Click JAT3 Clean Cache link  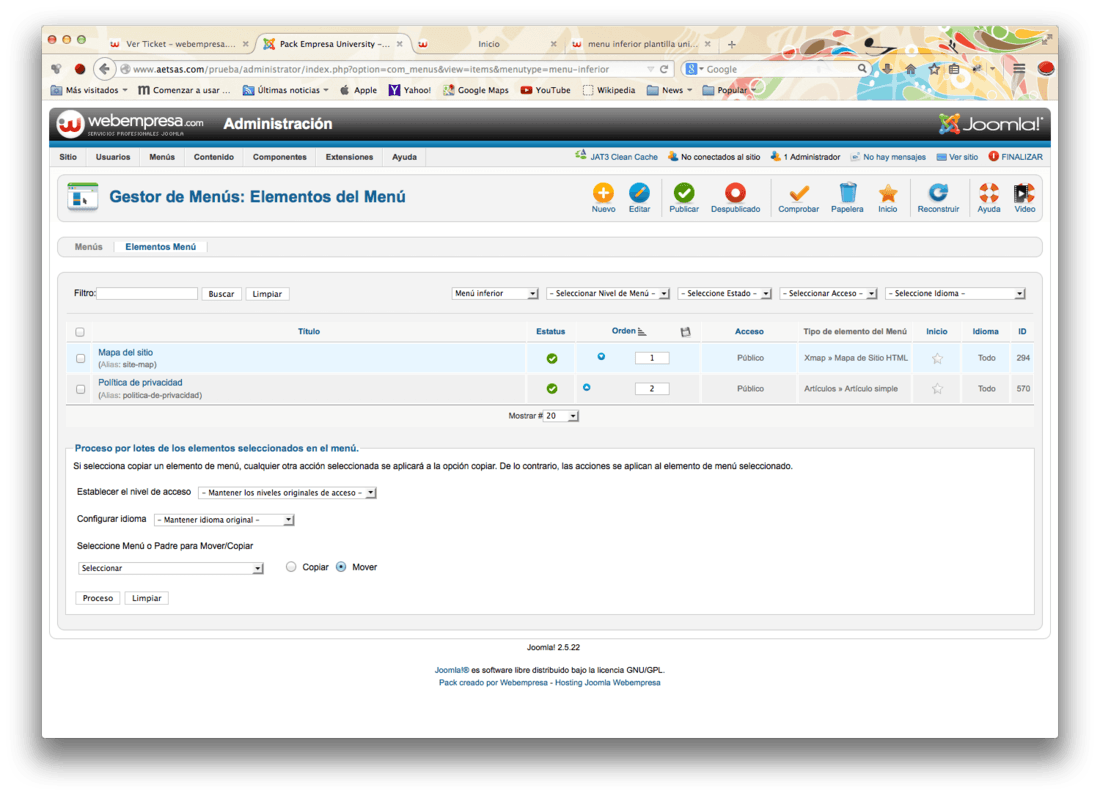coord(617,157)
